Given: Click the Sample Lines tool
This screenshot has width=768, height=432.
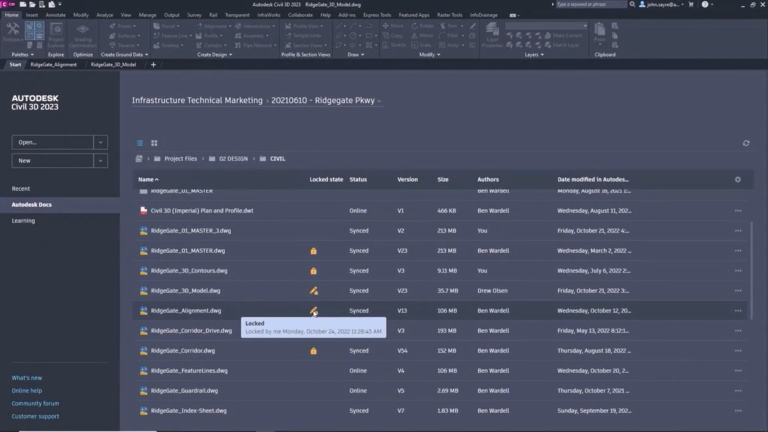Looking at the screenshot, I should click(303, 36).
